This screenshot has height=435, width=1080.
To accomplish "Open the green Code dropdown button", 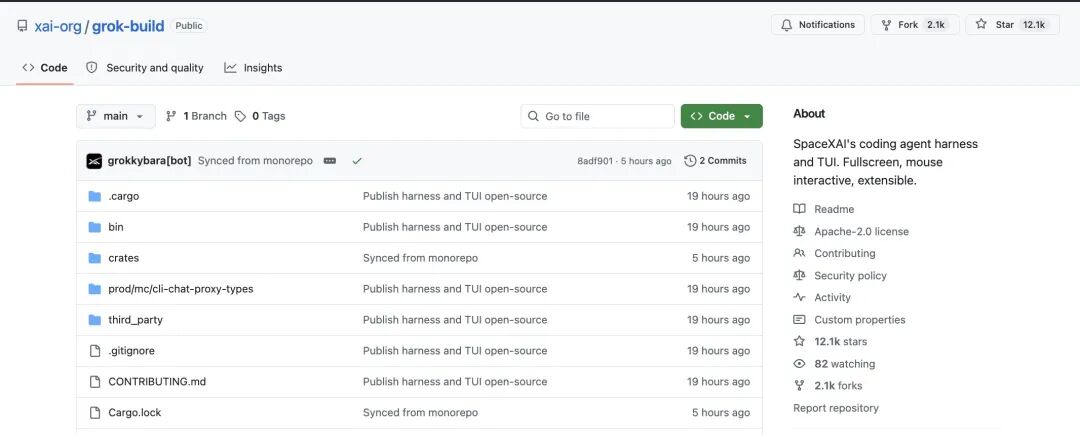I will pyautogui.click(x=721, y=116).
